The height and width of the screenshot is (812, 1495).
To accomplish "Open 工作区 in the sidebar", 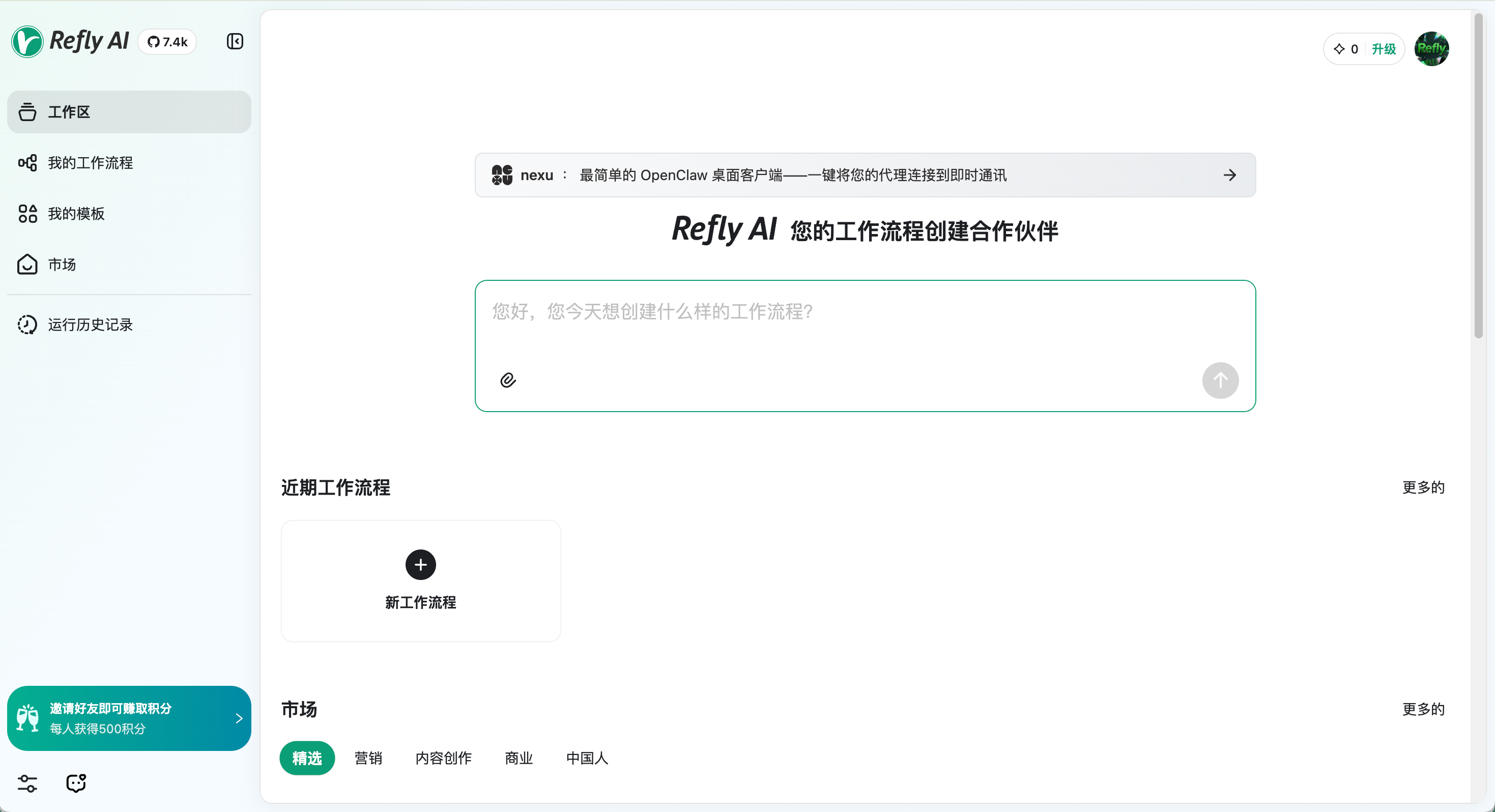I will click(x=129, y=112).
